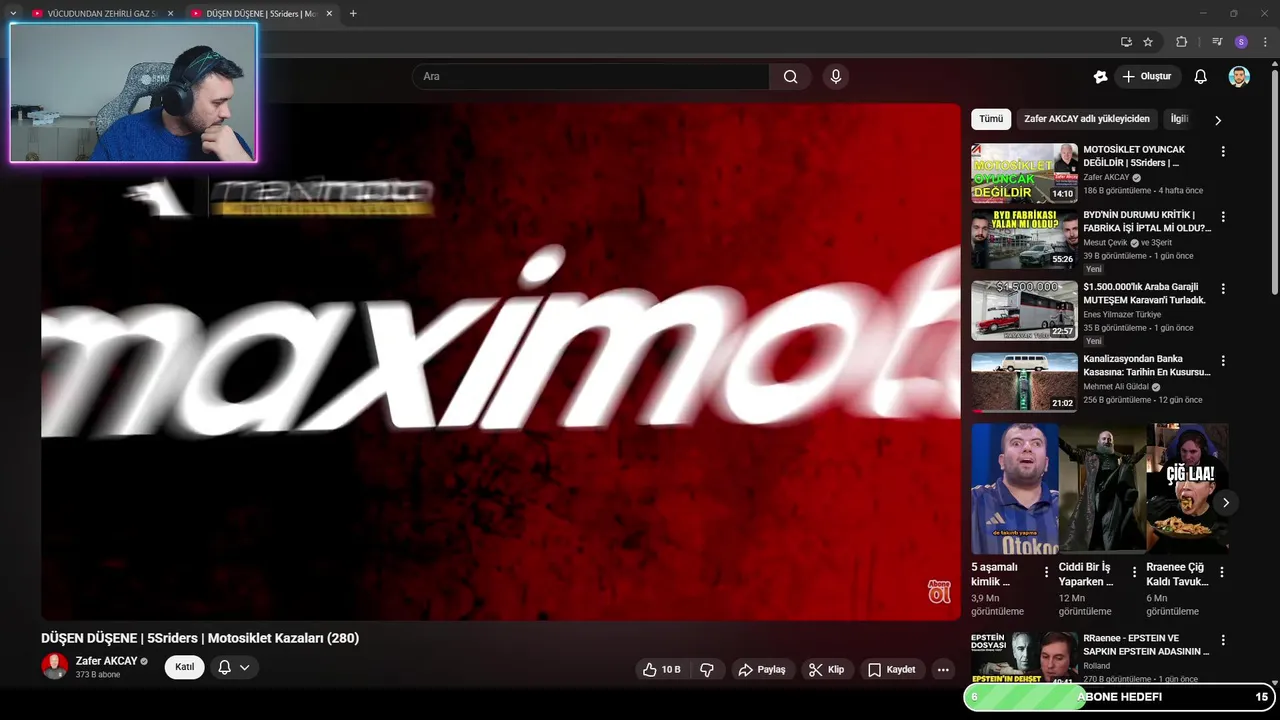Open Ciddi Bir İş Yaparken short thumbnail
1280x720 pixels.
coord(1102,488)
